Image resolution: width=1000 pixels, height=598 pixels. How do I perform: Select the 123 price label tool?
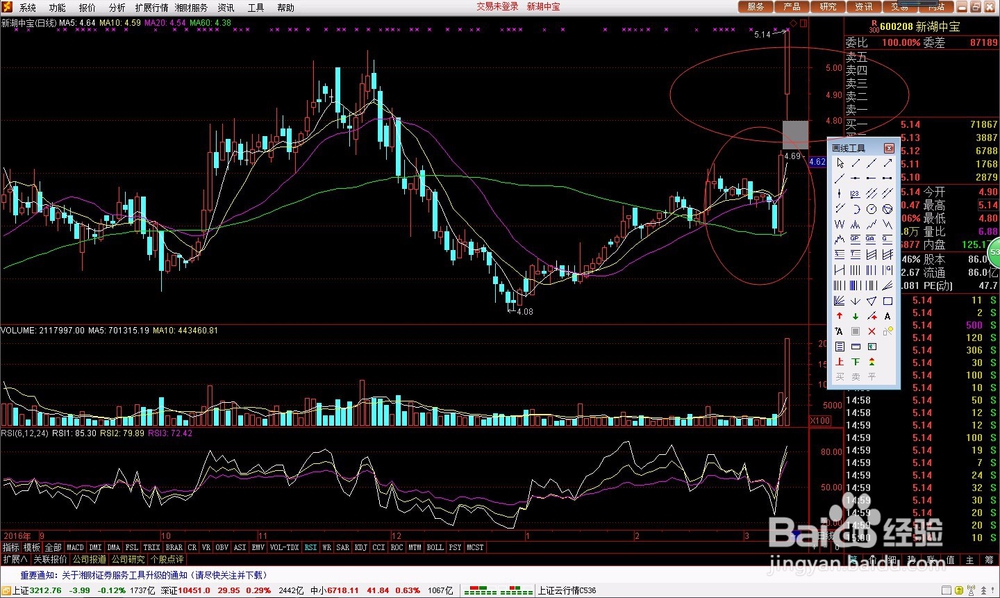pos(855,193)
